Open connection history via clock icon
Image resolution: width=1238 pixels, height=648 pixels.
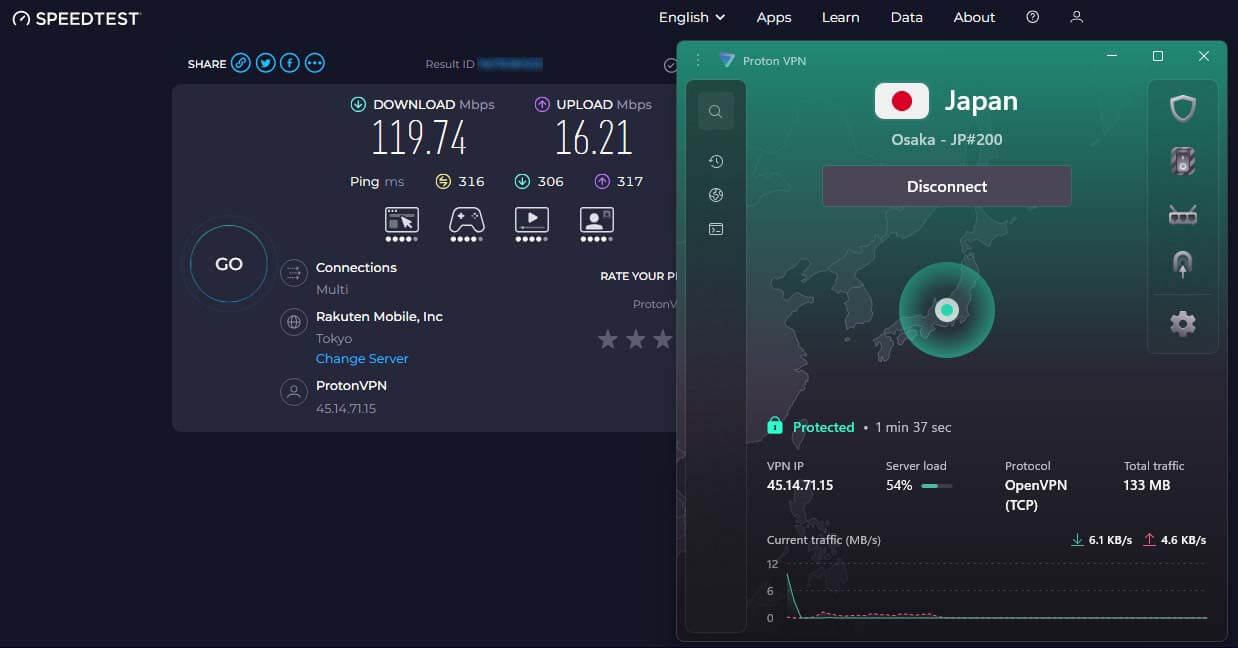(x=715, y=161)
